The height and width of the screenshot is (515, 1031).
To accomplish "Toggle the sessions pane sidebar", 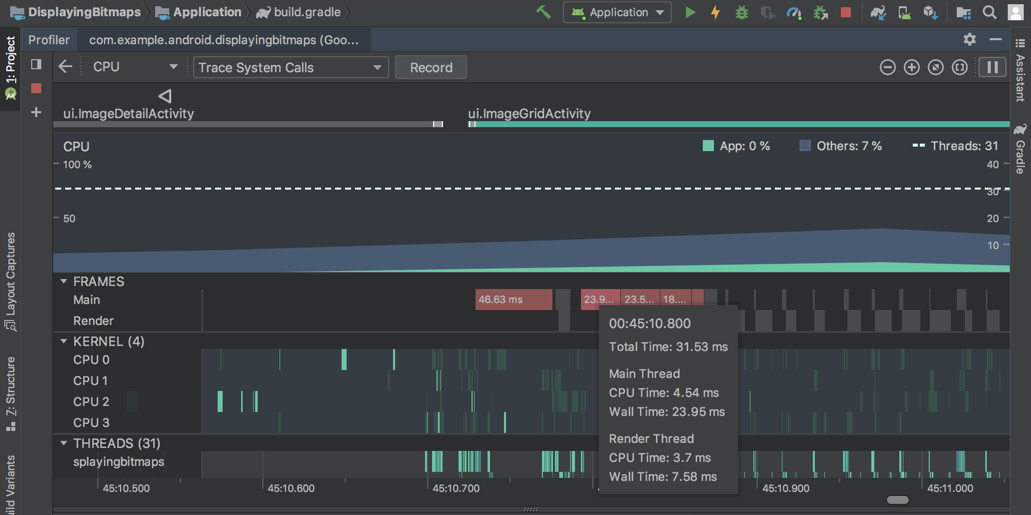I will point(36,64).
